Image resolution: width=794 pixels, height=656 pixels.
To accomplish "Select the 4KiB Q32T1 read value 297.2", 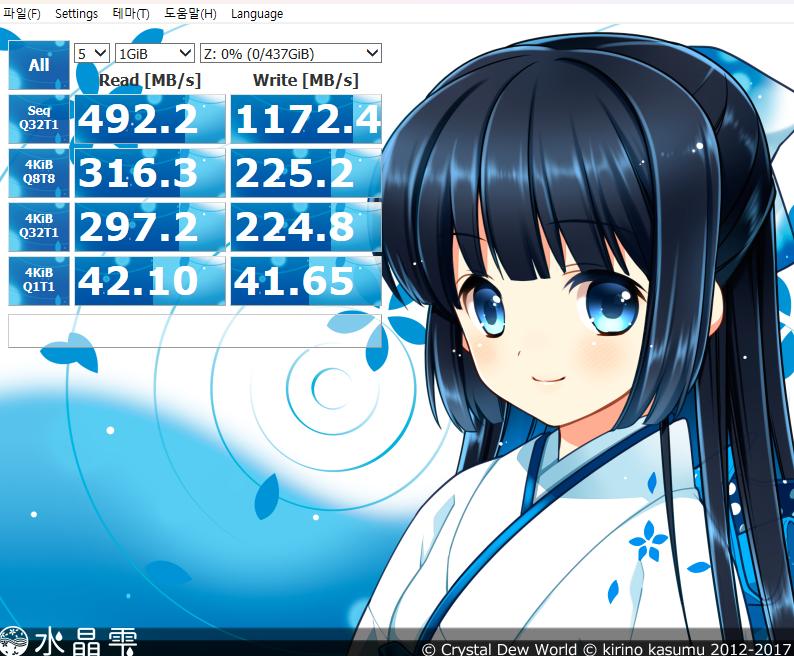I will [x=150, y=227].
